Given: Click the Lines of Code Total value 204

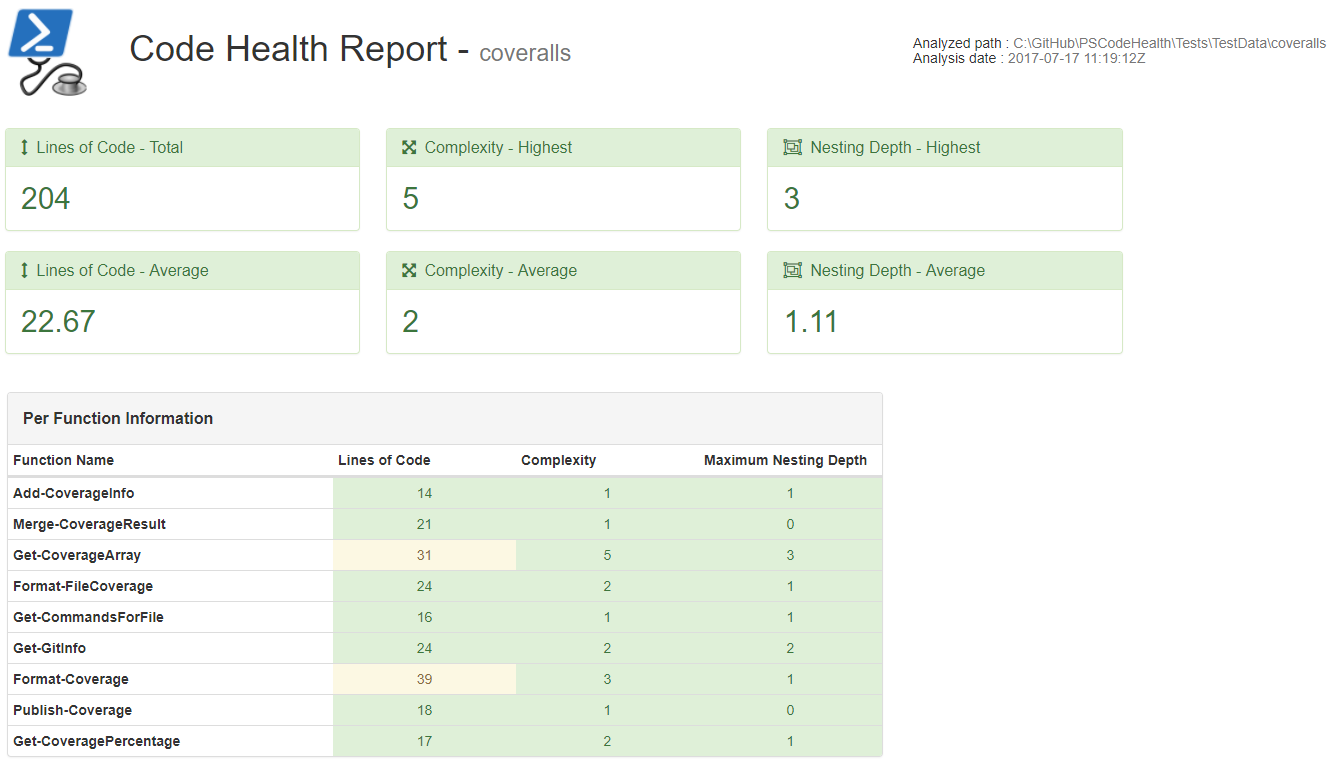Looking at the screenshot, I should point(46,198).
